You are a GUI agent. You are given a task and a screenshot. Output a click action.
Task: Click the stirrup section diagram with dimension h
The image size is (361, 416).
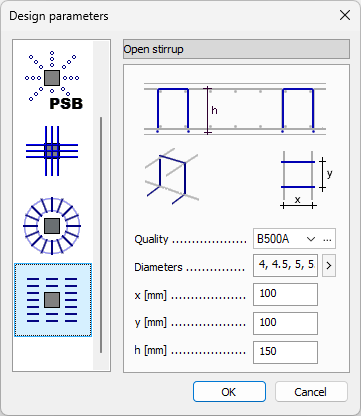[x=235, y=110]
